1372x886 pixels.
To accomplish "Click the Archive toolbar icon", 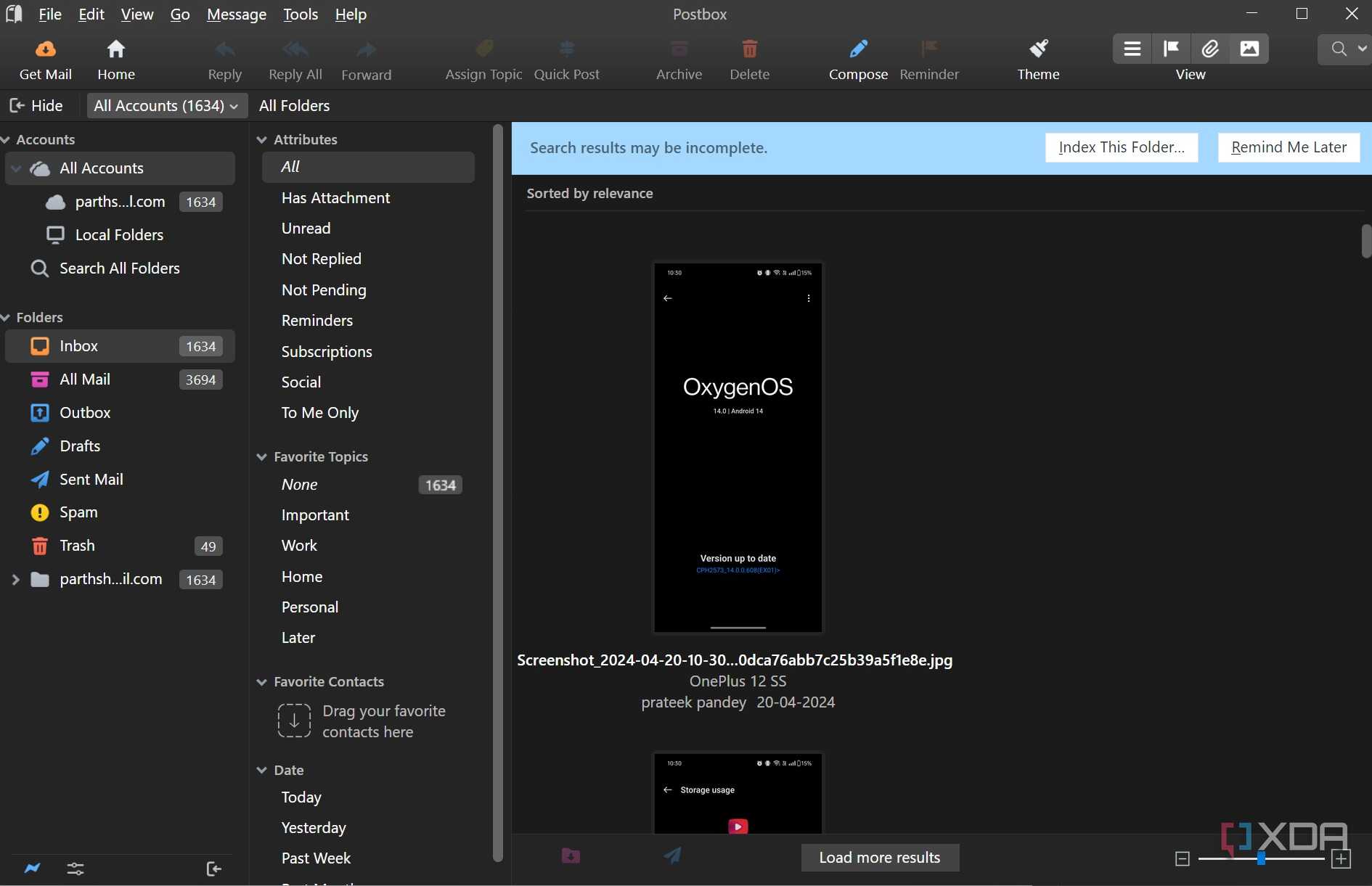I will [x=679, y=49].
